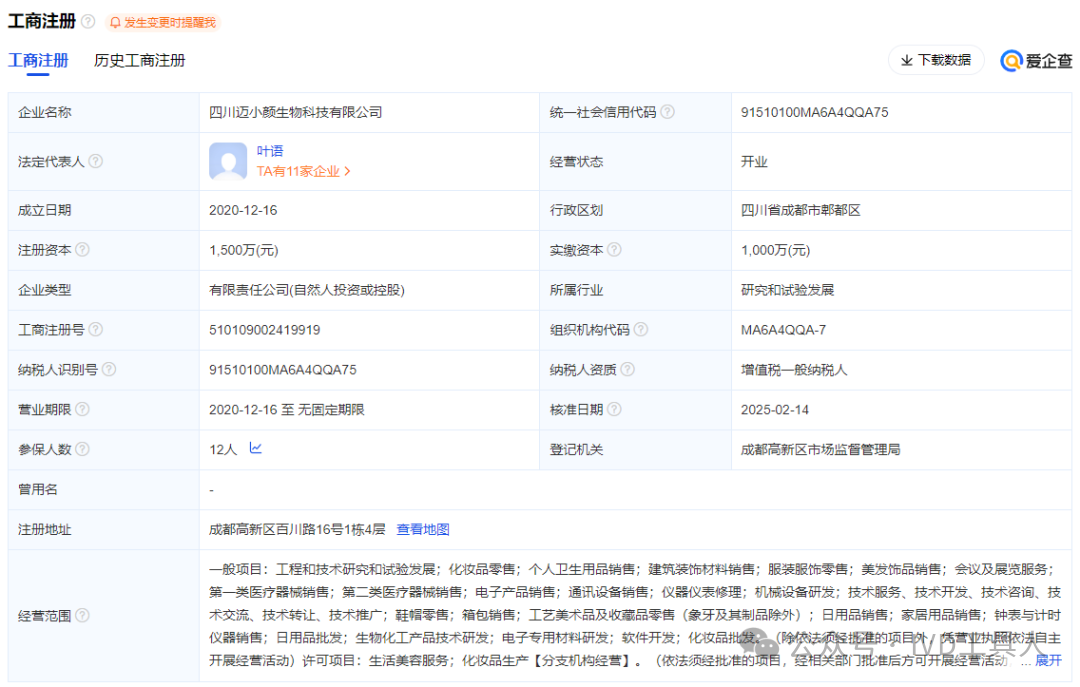Image resolution: width=1080 pixels, height=687 pixels.
Task: Click help icon beside 纳税人识别号
Action: [x=109, y=369]
